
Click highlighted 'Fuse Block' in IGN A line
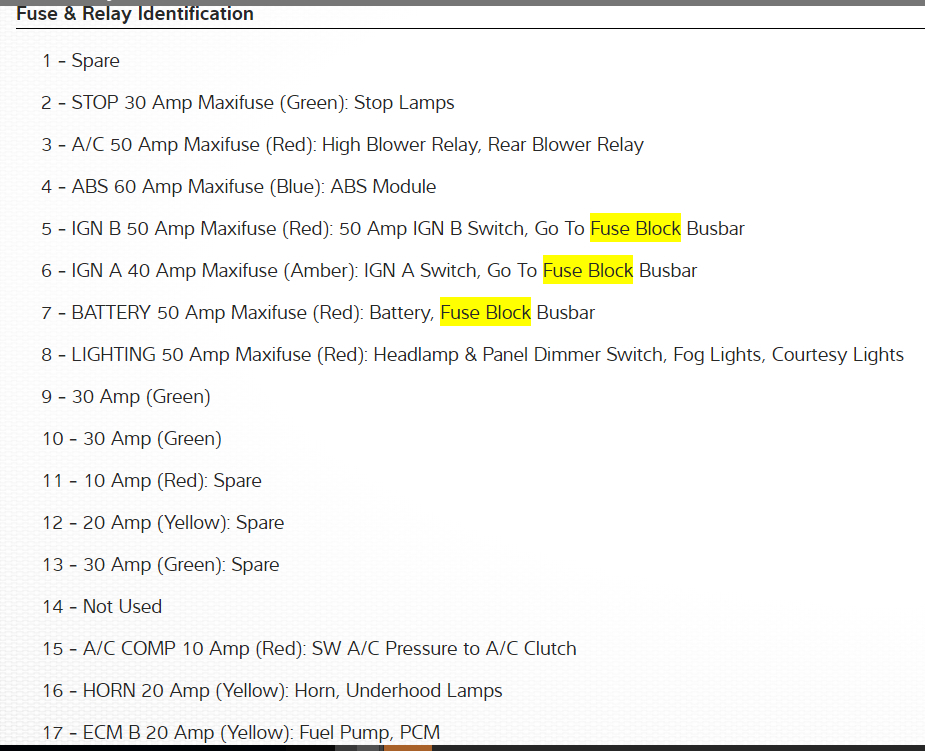point(588,270)
